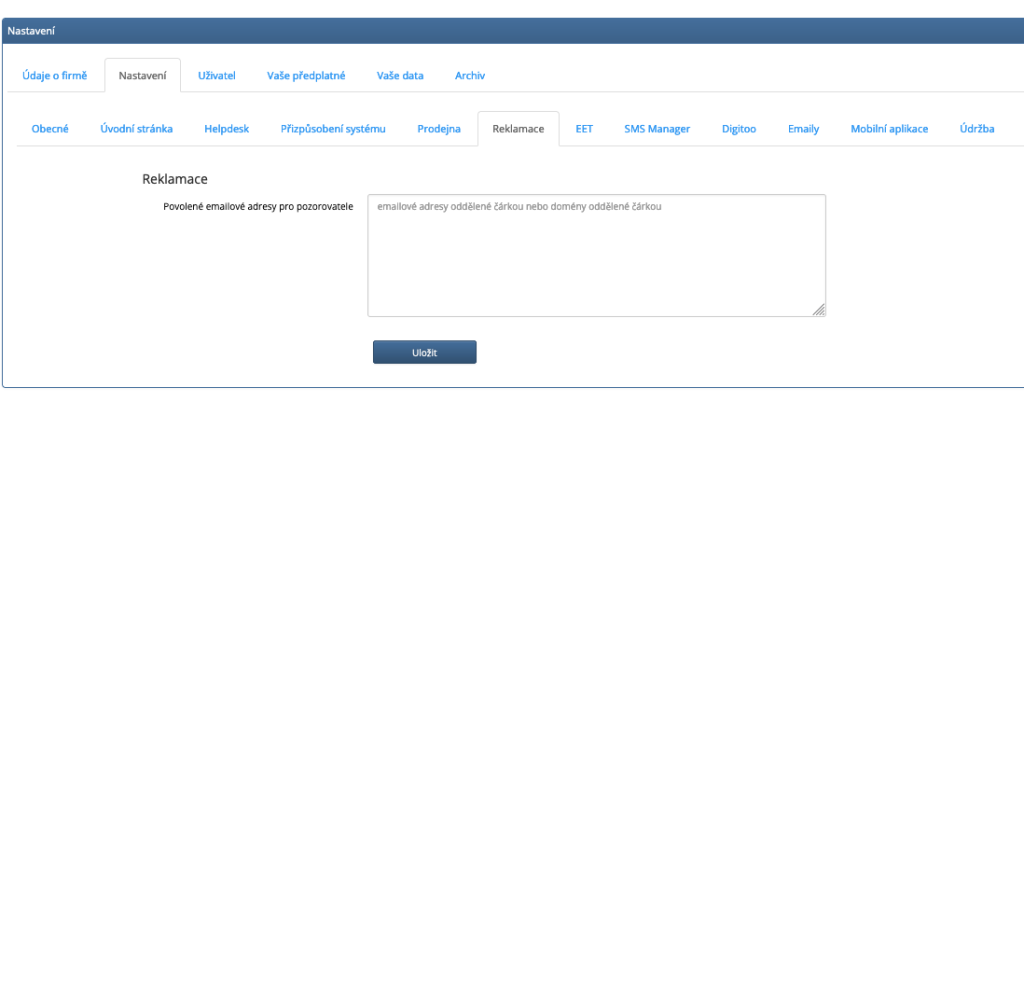Select the Helpdesk settings subtab

pyautogui.click(x=226, y=129)
